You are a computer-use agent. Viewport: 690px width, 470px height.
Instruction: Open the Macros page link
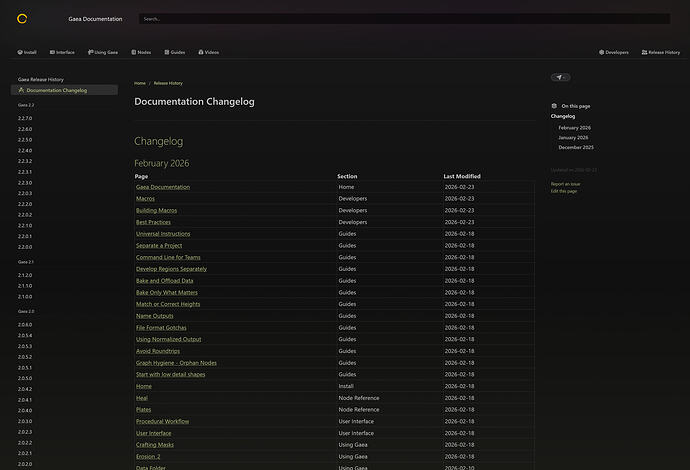(x=145, y=198)
